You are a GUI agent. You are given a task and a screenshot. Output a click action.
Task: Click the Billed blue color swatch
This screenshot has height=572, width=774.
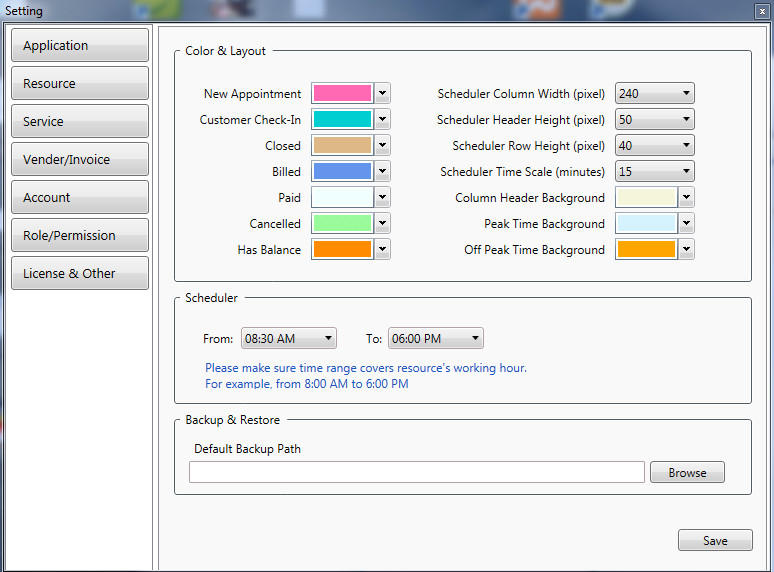[x=342, y=171]
